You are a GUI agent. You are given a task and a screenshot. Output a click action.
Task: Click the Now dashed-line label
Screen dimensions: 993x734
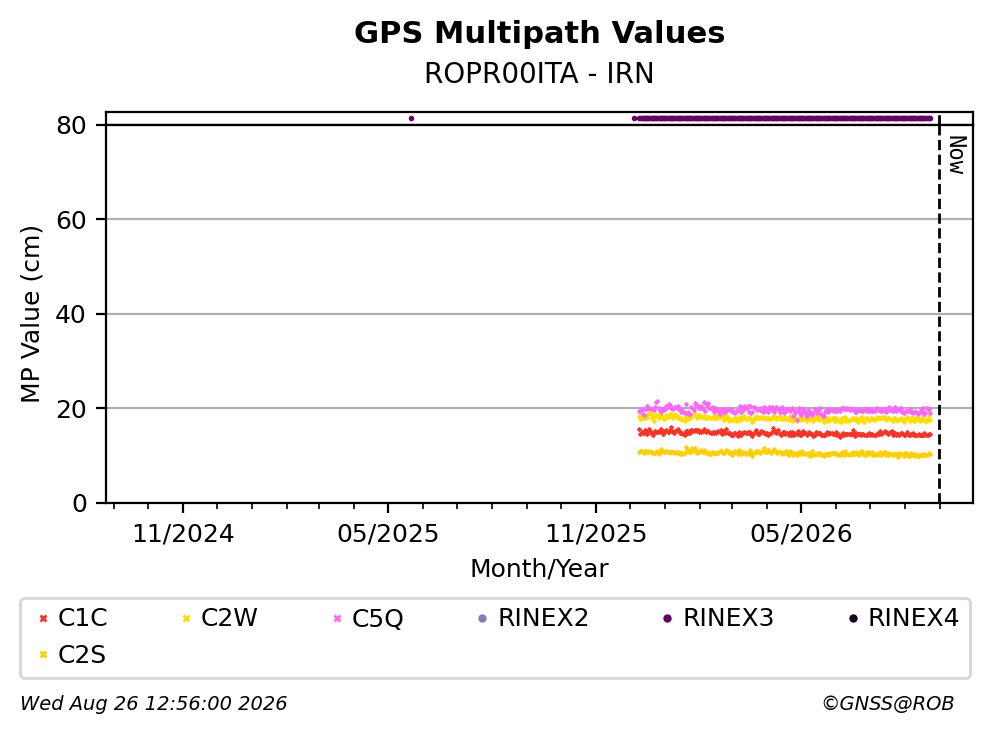[957, 155]
